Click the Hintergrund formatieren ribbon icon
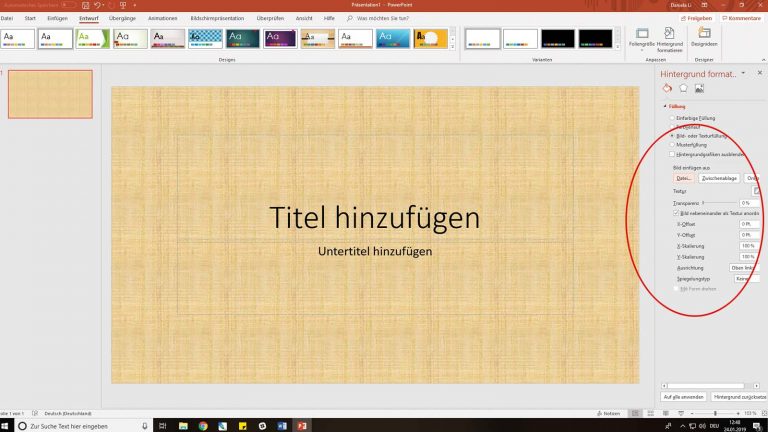This screenshot has width=768, height=432. [x=669, y=40]
